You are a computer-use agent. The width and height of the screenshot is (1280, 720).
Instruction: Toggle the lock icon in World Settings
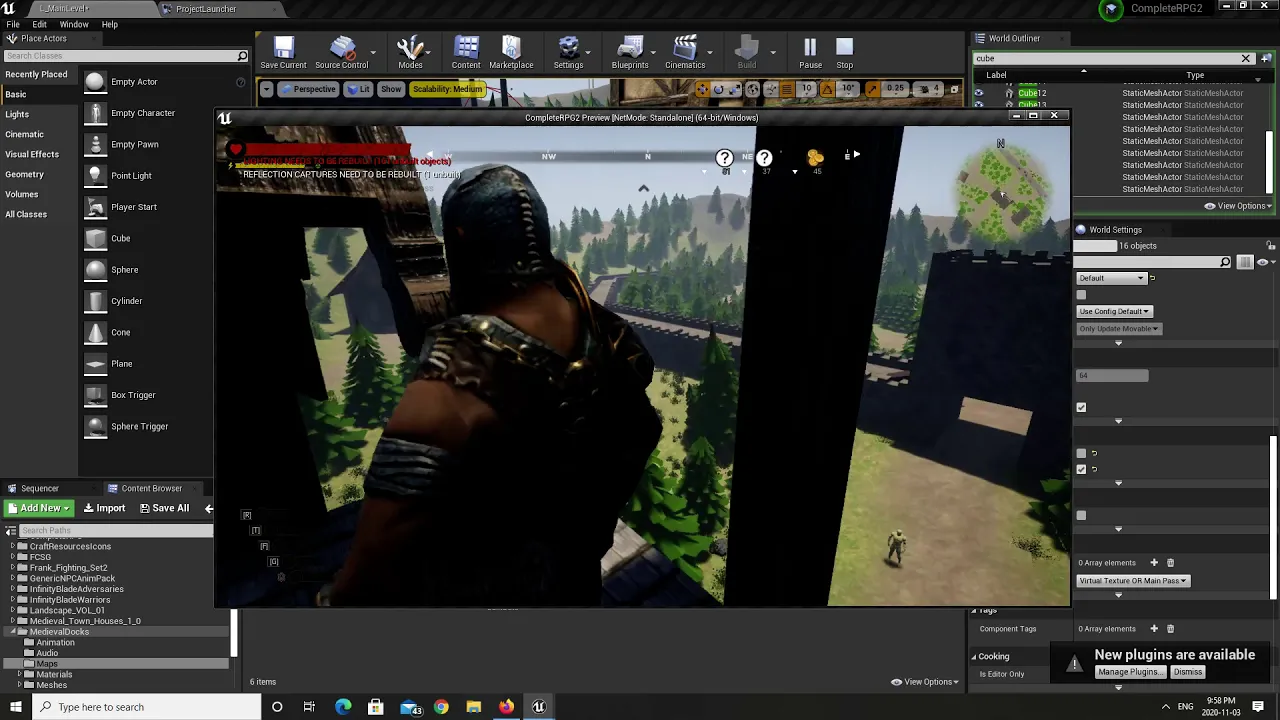pyautogui.click(x=1271, y=246)
